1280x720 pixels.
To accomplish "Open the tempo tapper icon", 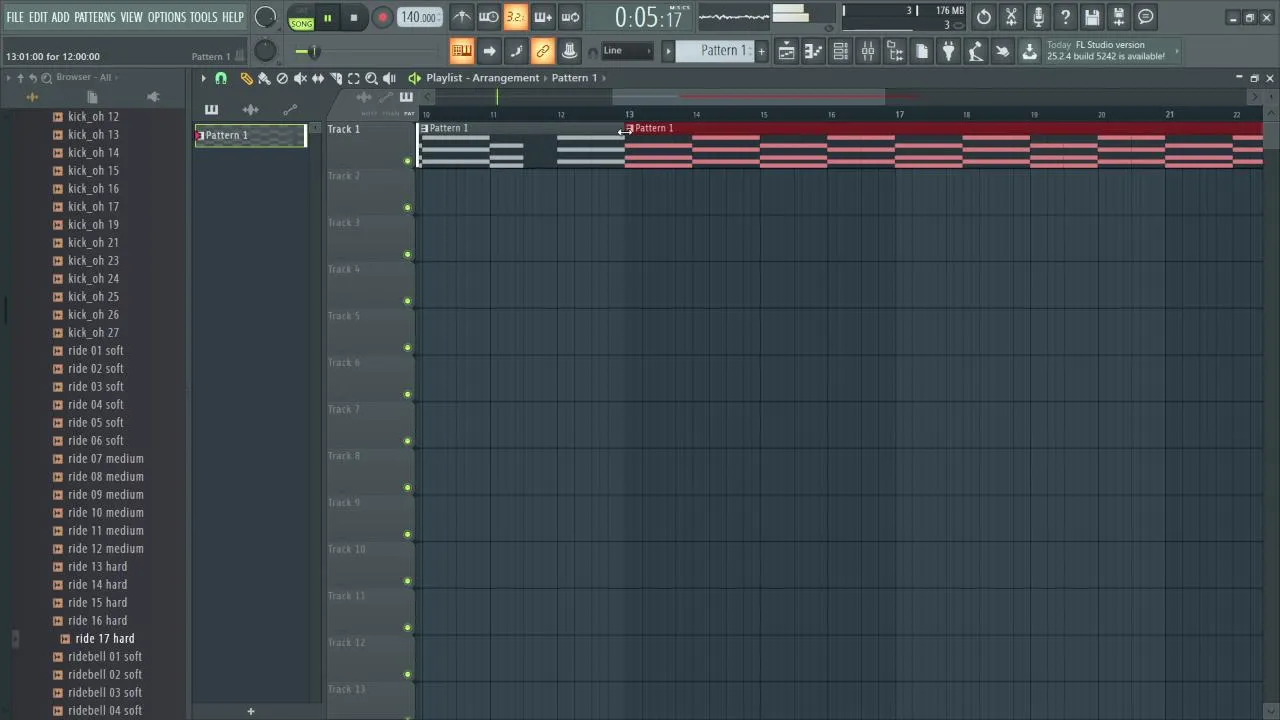I will click(976, 51).
